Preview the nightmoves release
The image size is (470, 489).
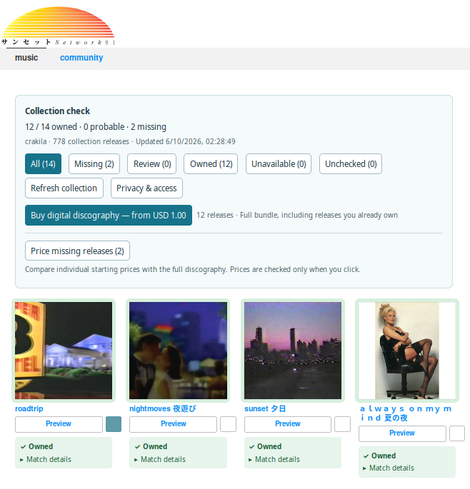pyautogui.click(x=173, y=424)
